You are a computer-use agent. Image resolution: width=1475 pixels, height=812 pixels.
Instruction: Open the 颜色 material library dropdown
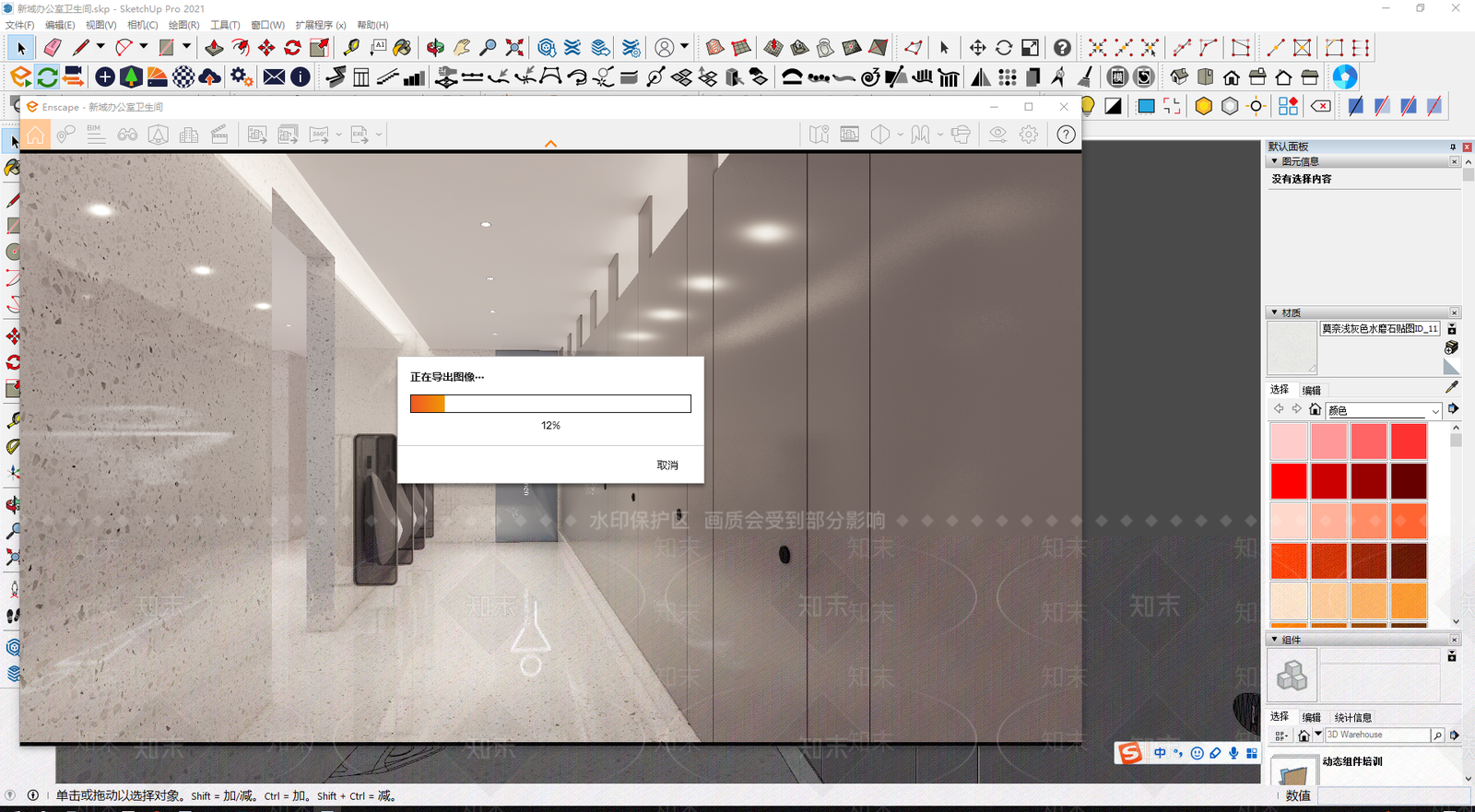click(1383, 410)
